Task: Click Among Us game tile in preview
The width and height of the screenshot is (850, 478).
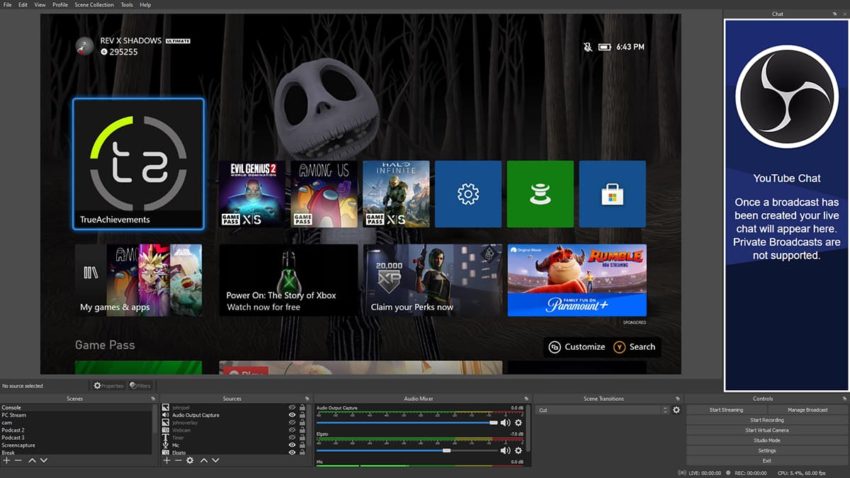Action: (324, 194)
